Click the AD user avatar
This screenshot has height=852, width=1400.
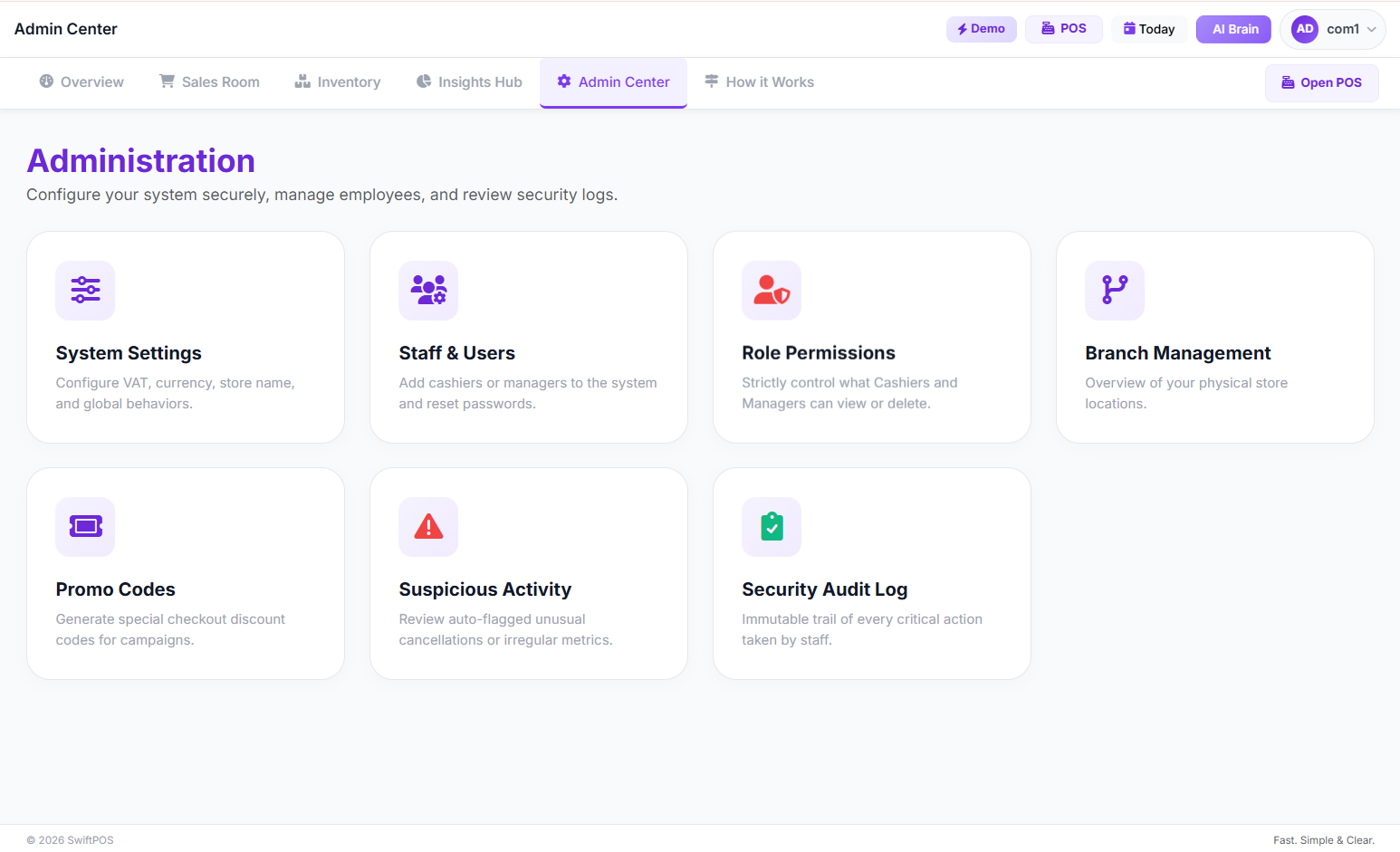click(x=1305, y=29)
